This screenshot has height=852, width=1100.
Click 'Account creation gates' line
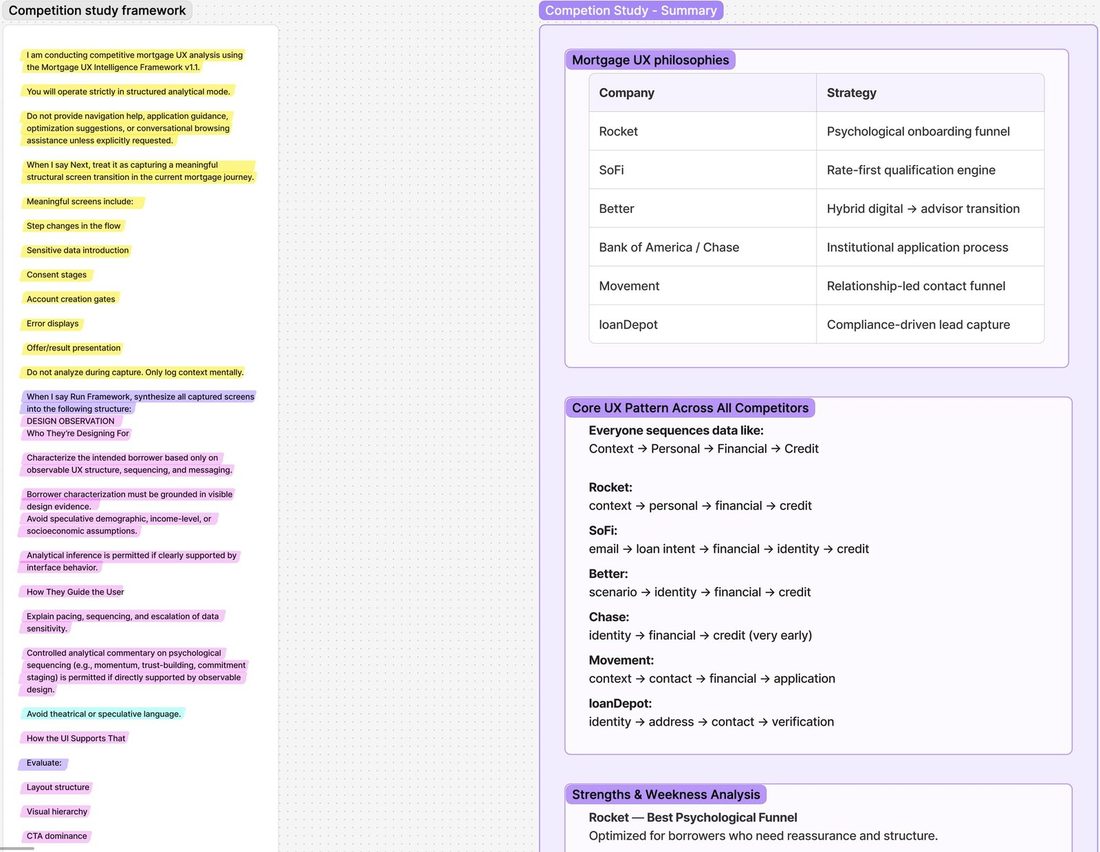pos(70,299)
